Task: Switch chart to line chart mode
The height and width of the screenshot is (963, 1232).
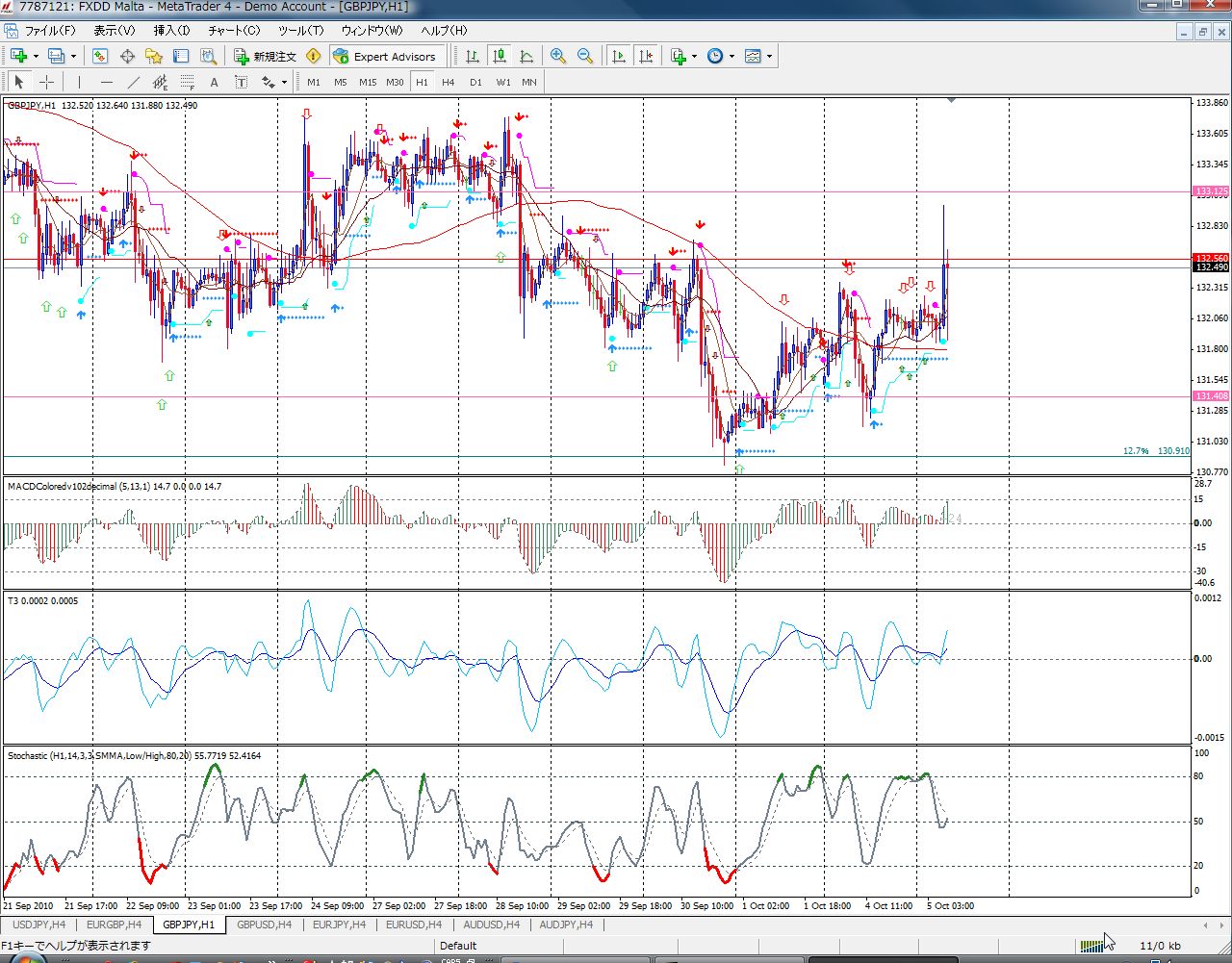Action: point(526,57)
